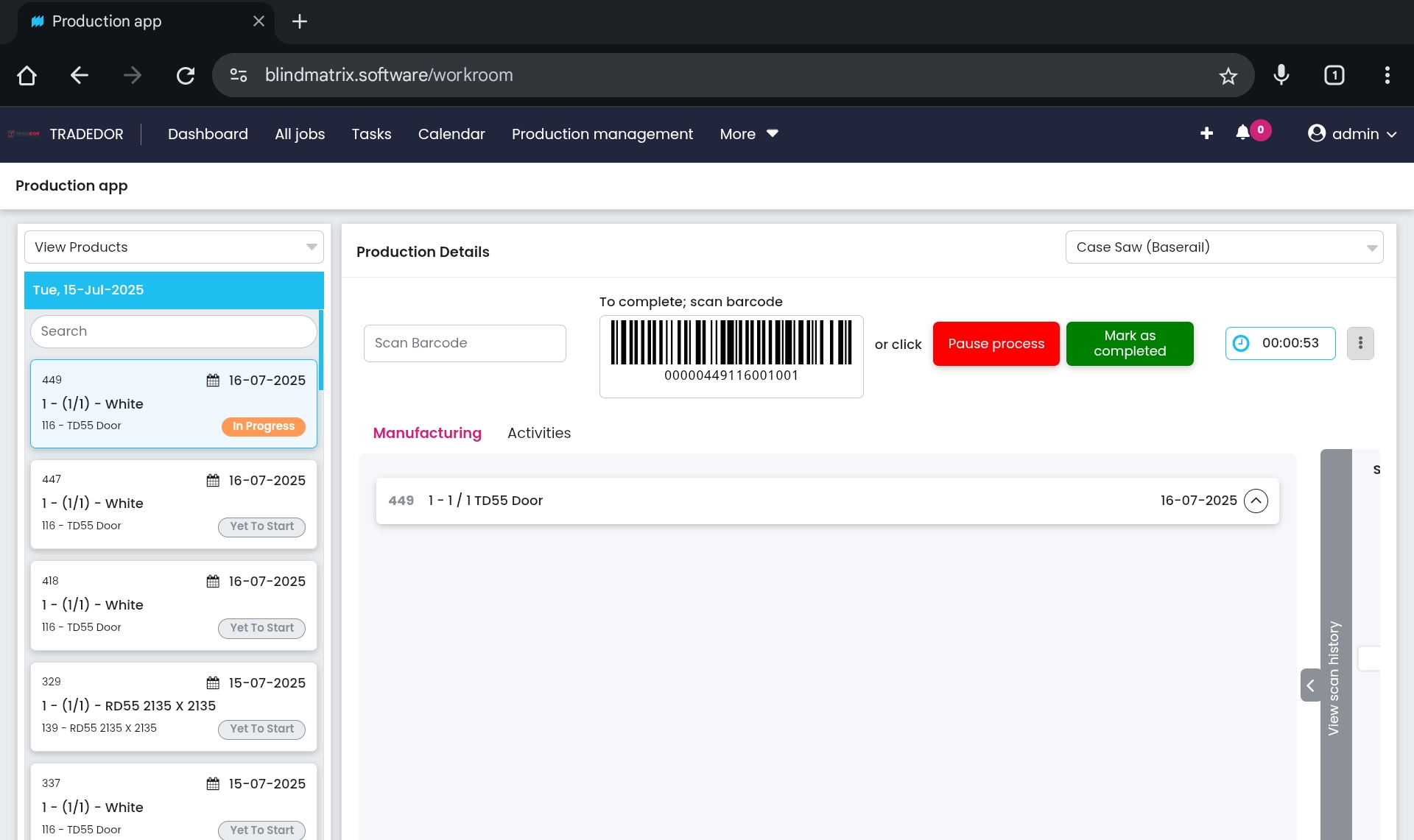Click calendar icon on job 447 card

[x=213, y=481]
